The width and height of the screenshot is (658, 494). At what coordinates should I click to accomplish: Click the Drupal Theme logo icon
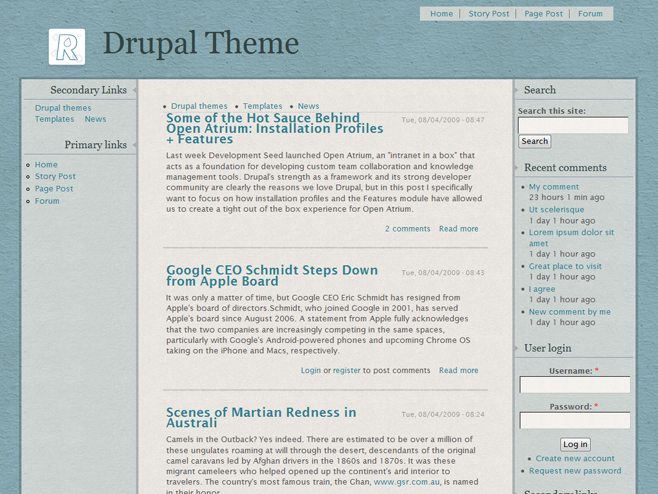coord(67,47)
